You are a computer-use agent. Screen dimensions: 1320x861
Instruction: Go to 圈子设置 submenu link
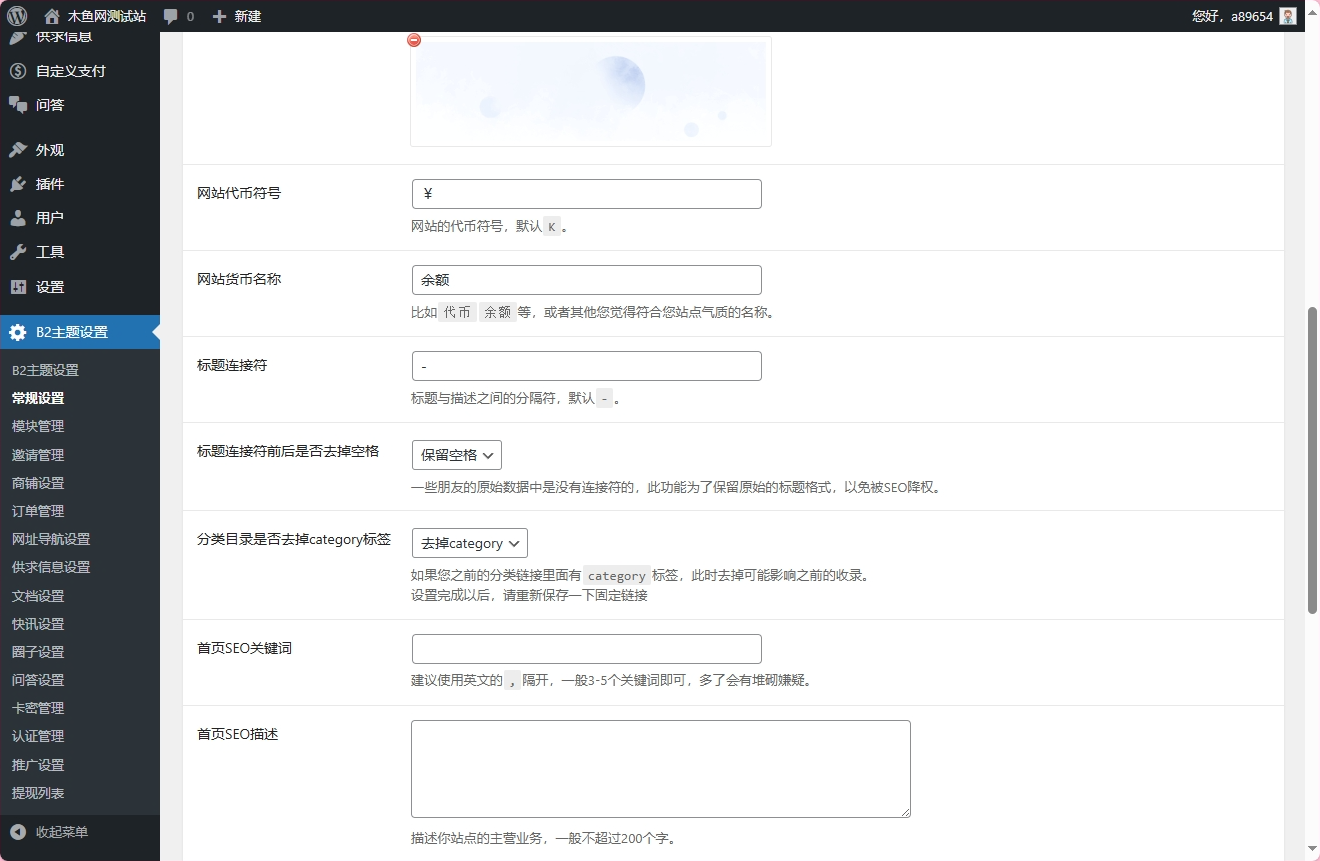38,652
